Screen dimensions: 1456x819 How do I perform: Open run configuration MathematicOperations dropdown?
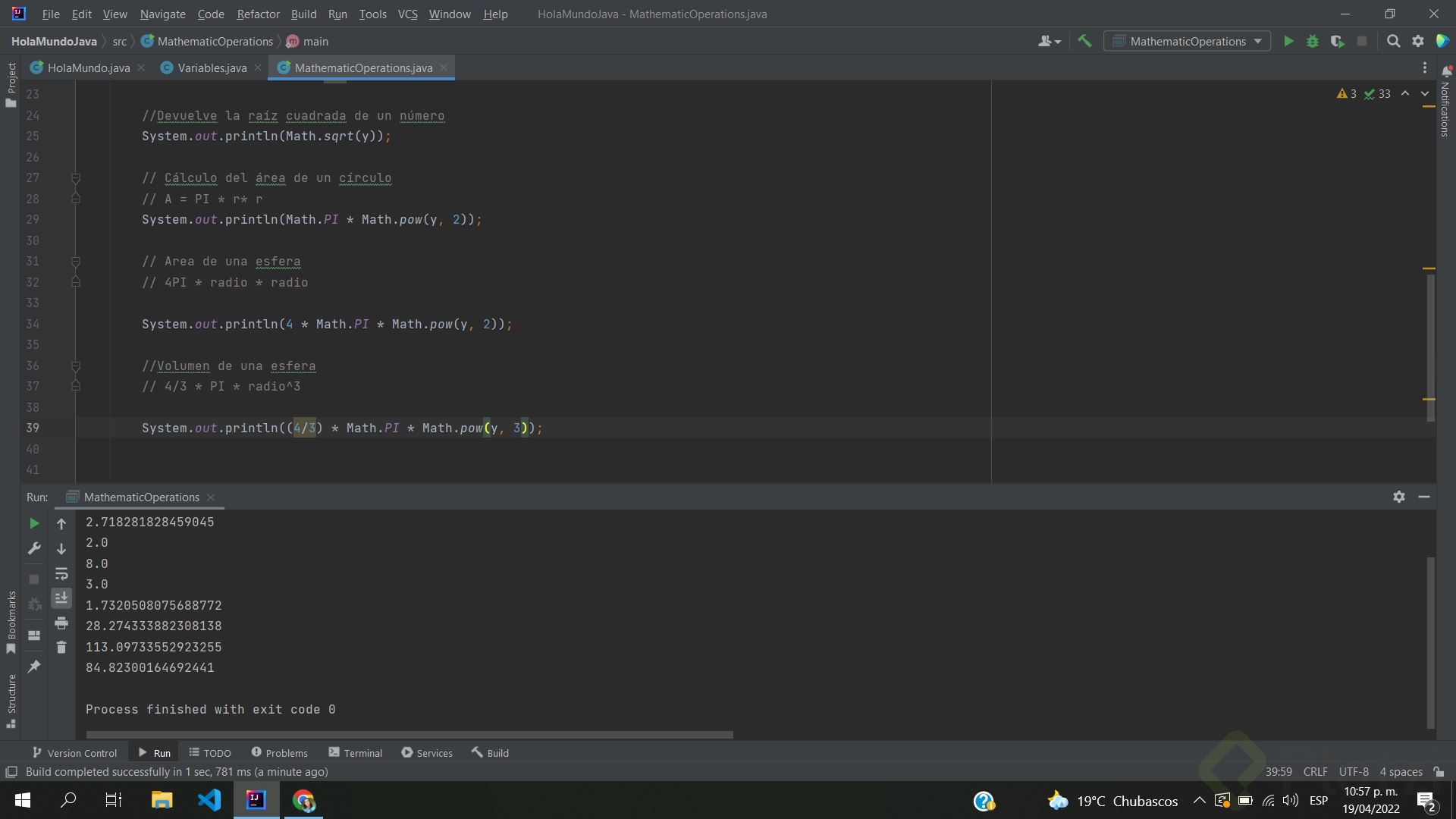coord(1188,41)
